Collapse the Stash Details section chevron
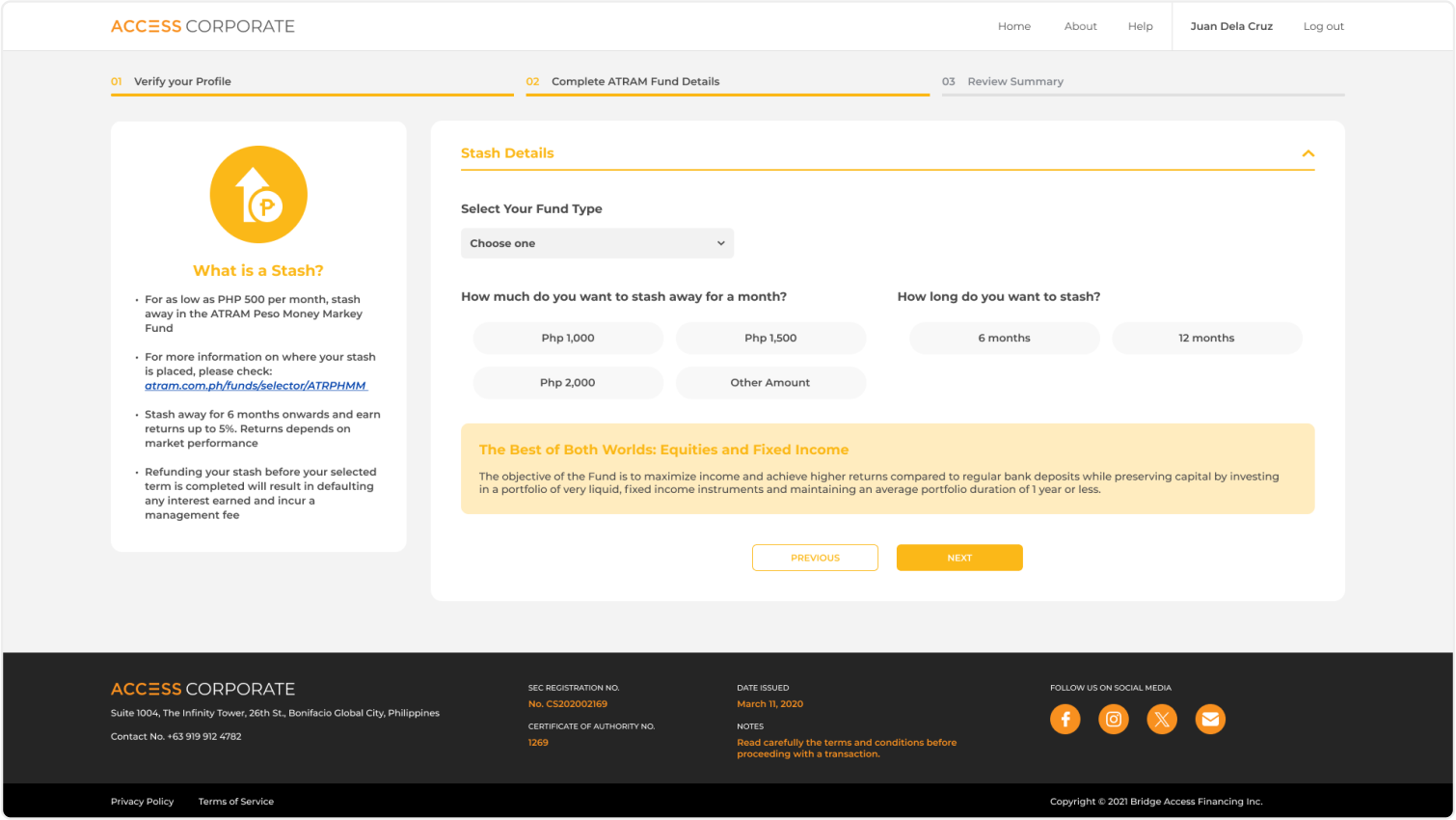This screenshot has width=1456, height=820. [1308, 153]
